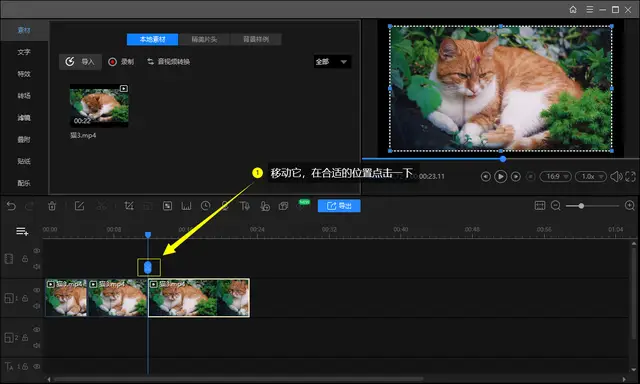Image resolution: width=640 pixels, height=384 pixels.
Task: Click the timeline zoom slider knob
Action: tap(581, 206)
